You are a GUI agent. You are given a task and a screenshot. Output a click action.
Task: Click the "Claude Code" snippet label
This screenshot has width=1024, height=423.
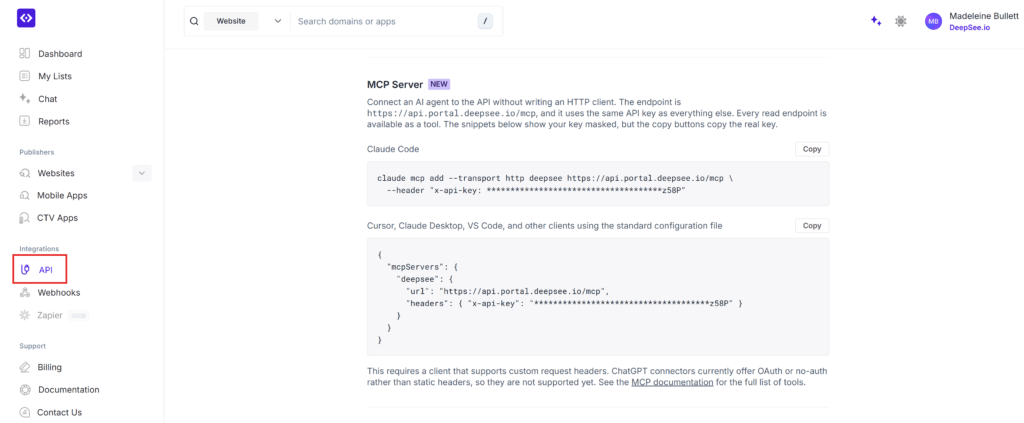click(x=393, y=149)
